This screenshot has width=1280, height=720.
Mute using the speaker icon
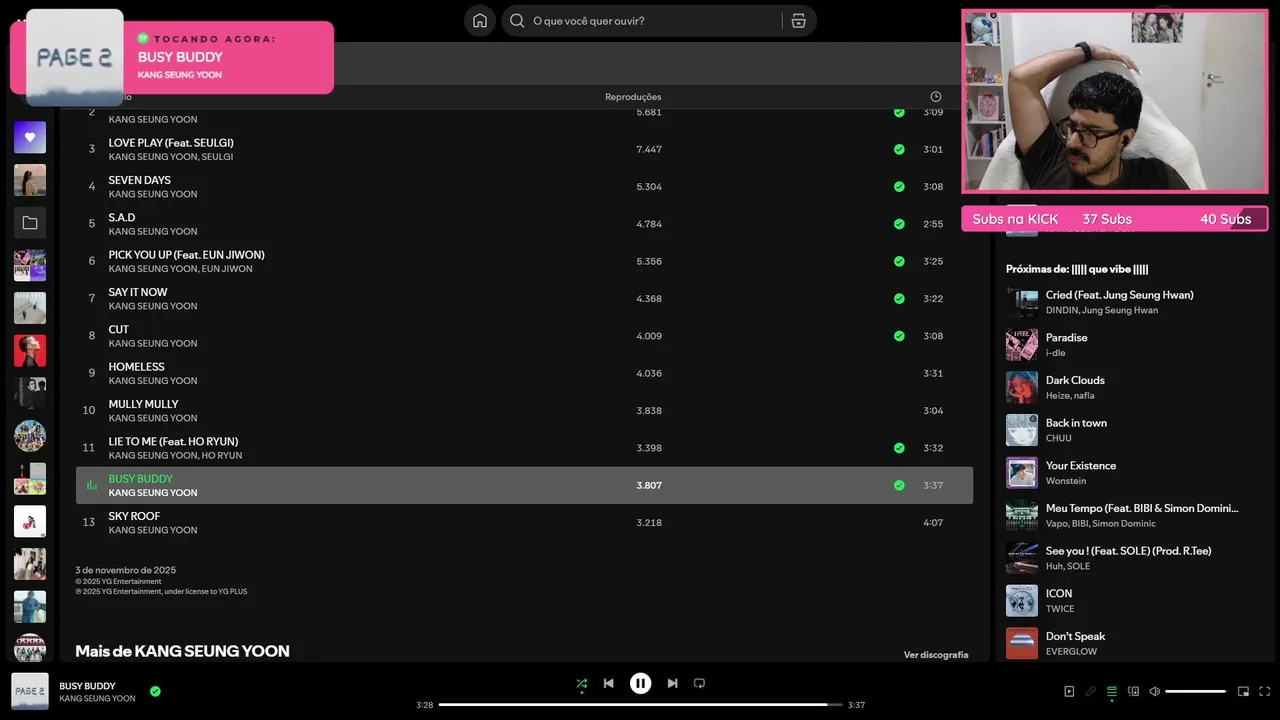click(1154, 692)
